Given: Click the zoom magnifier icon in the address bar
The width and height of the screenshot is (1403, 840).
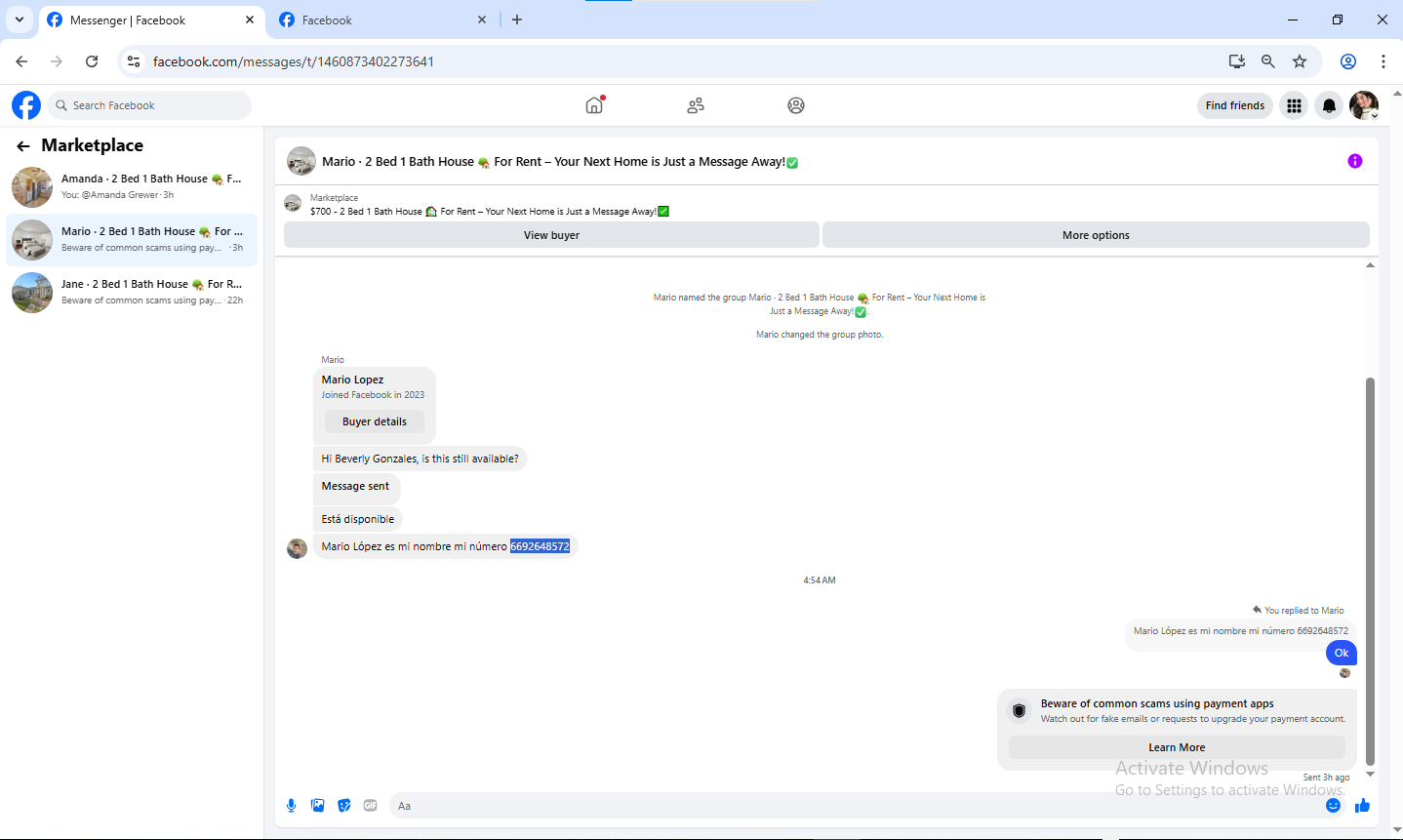Looking at the screenshot, I should pos(1268,61).
